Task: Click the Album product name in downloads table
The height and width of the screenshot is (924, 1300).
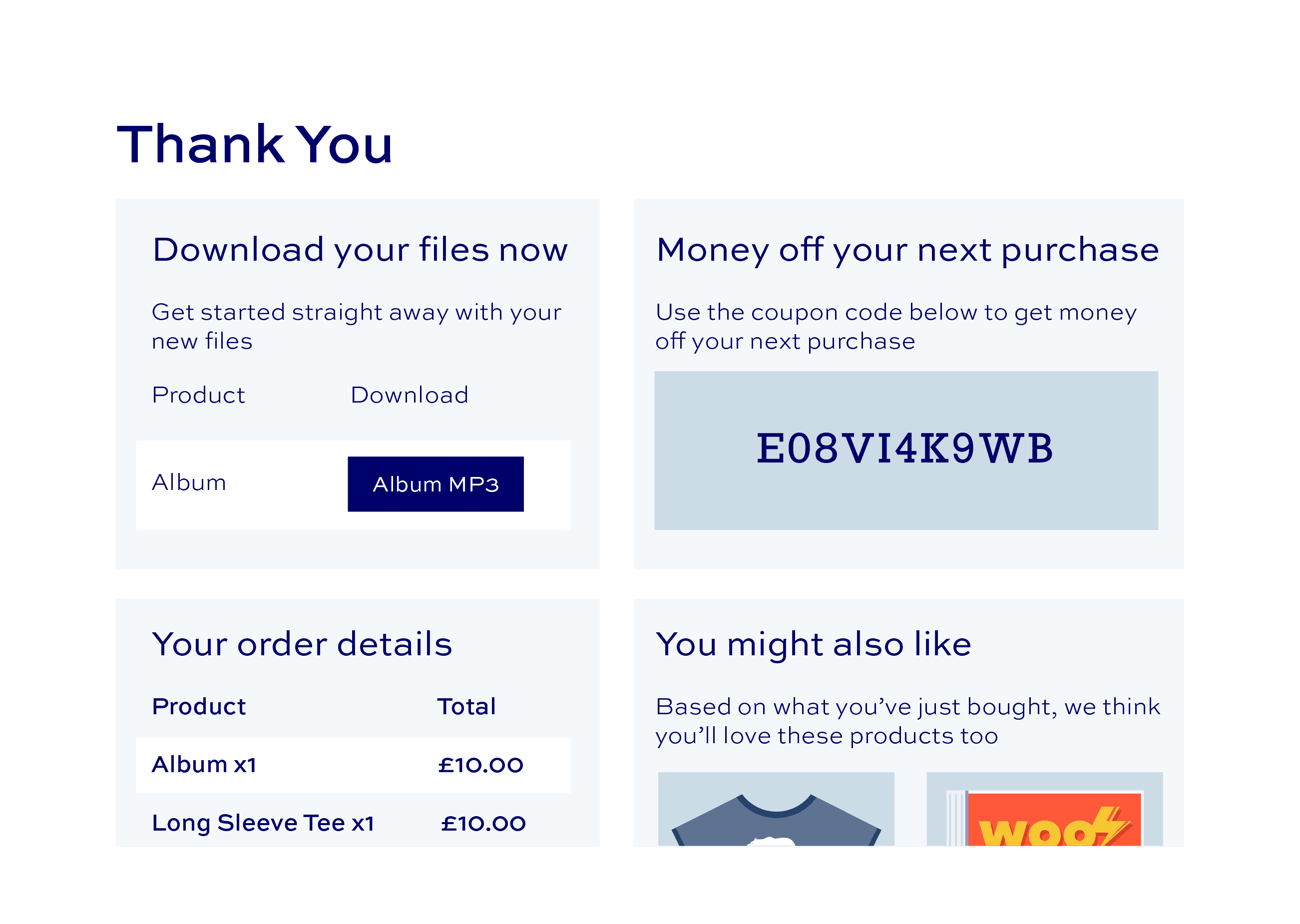Action: (x=189, y=482)
